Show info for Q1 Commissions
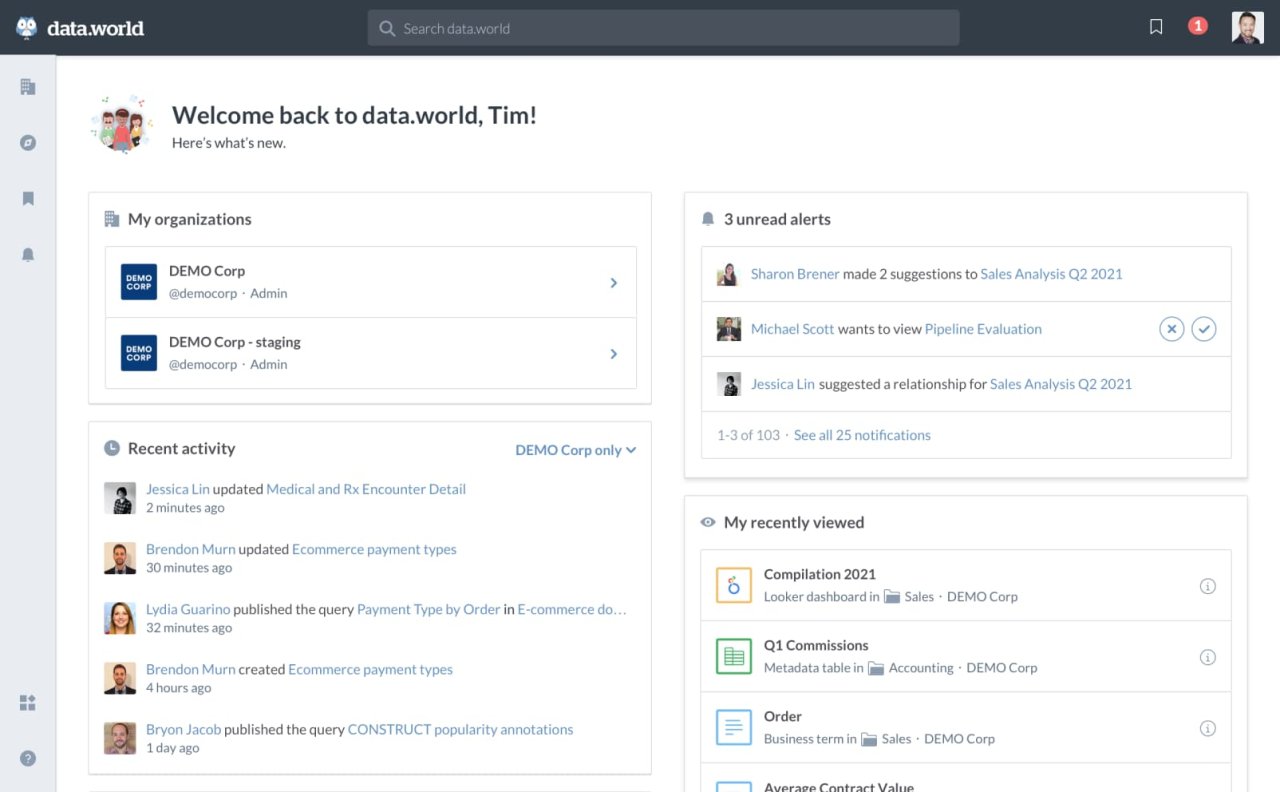Screen dimensions: 1280x792 (x=1207, y=657)
